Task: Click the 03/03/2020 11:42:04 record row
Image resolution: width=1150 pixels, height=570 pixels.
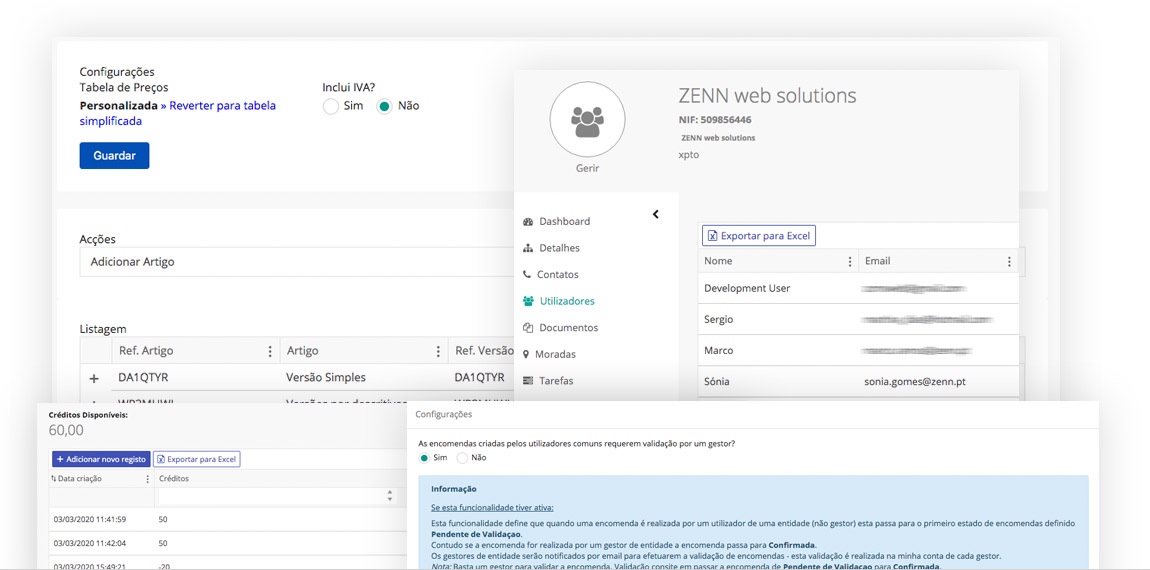Action: [x=227, y=544]
